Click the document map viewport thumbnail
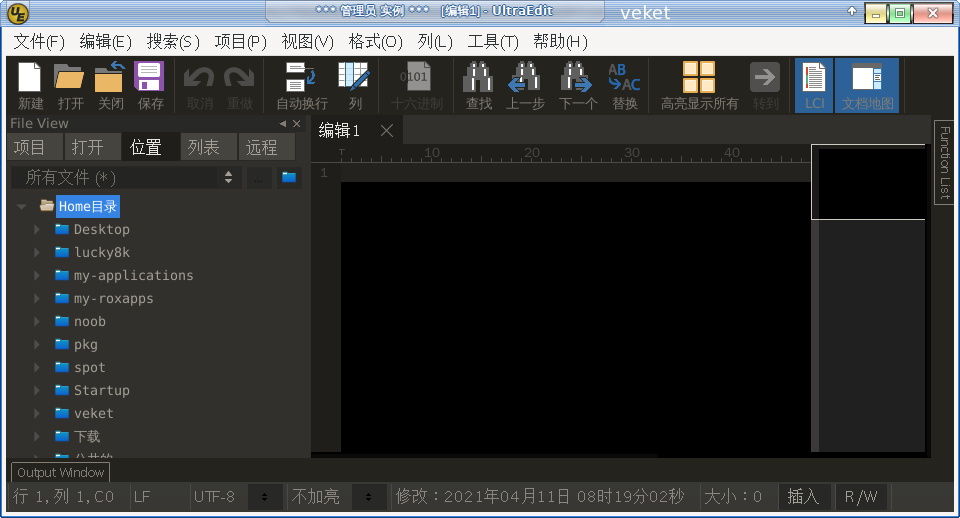This screenshot has height=518, width=960. (868, 182)
